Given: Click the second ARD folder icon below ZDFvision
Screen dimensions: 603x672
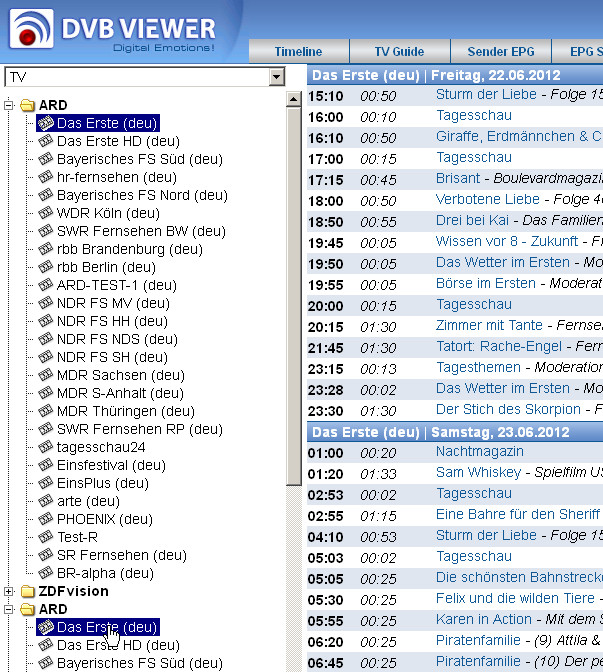Looking at the screenshot, I should 27,609.
